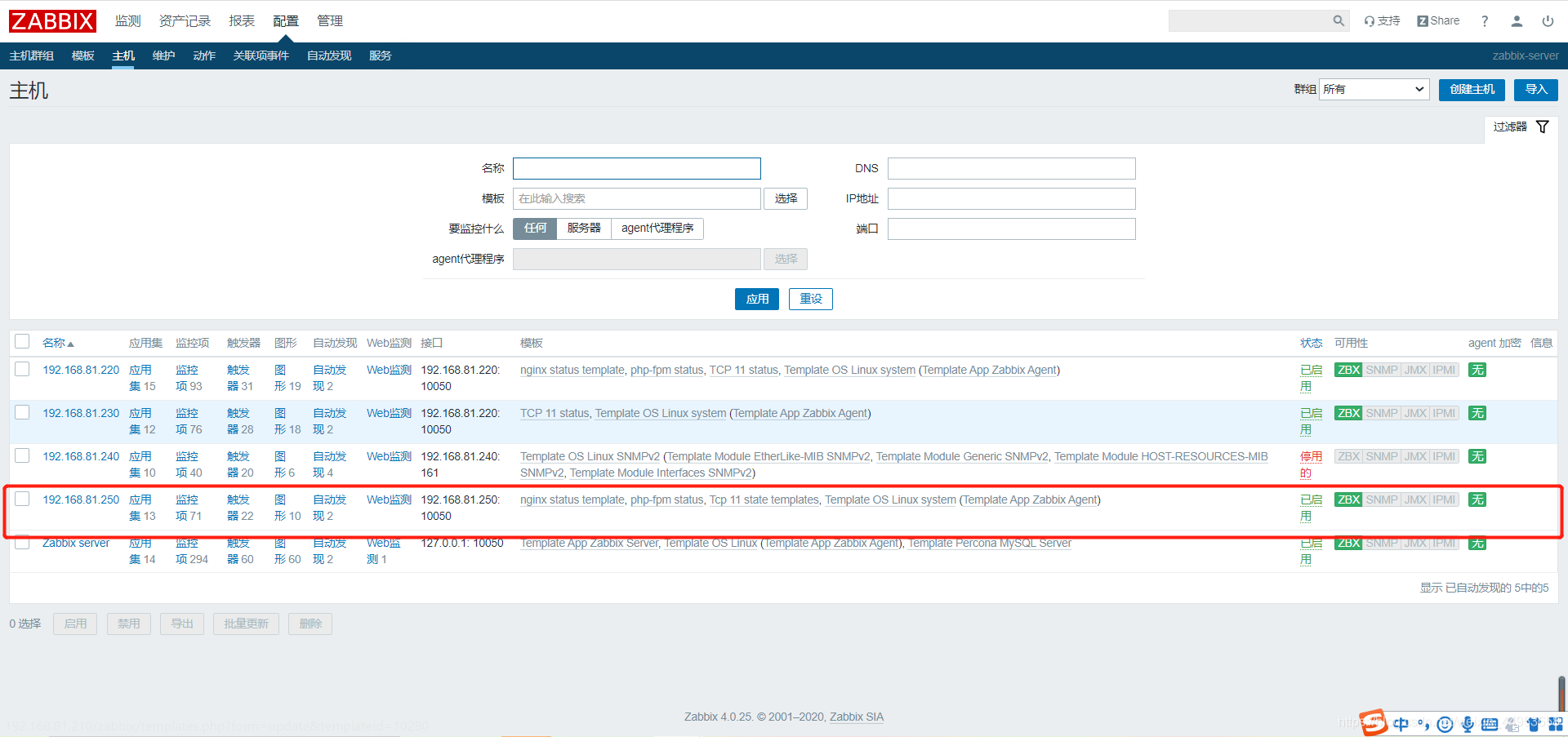Toggle the 过滤器 funnel filter icon

pos(1543,127)
